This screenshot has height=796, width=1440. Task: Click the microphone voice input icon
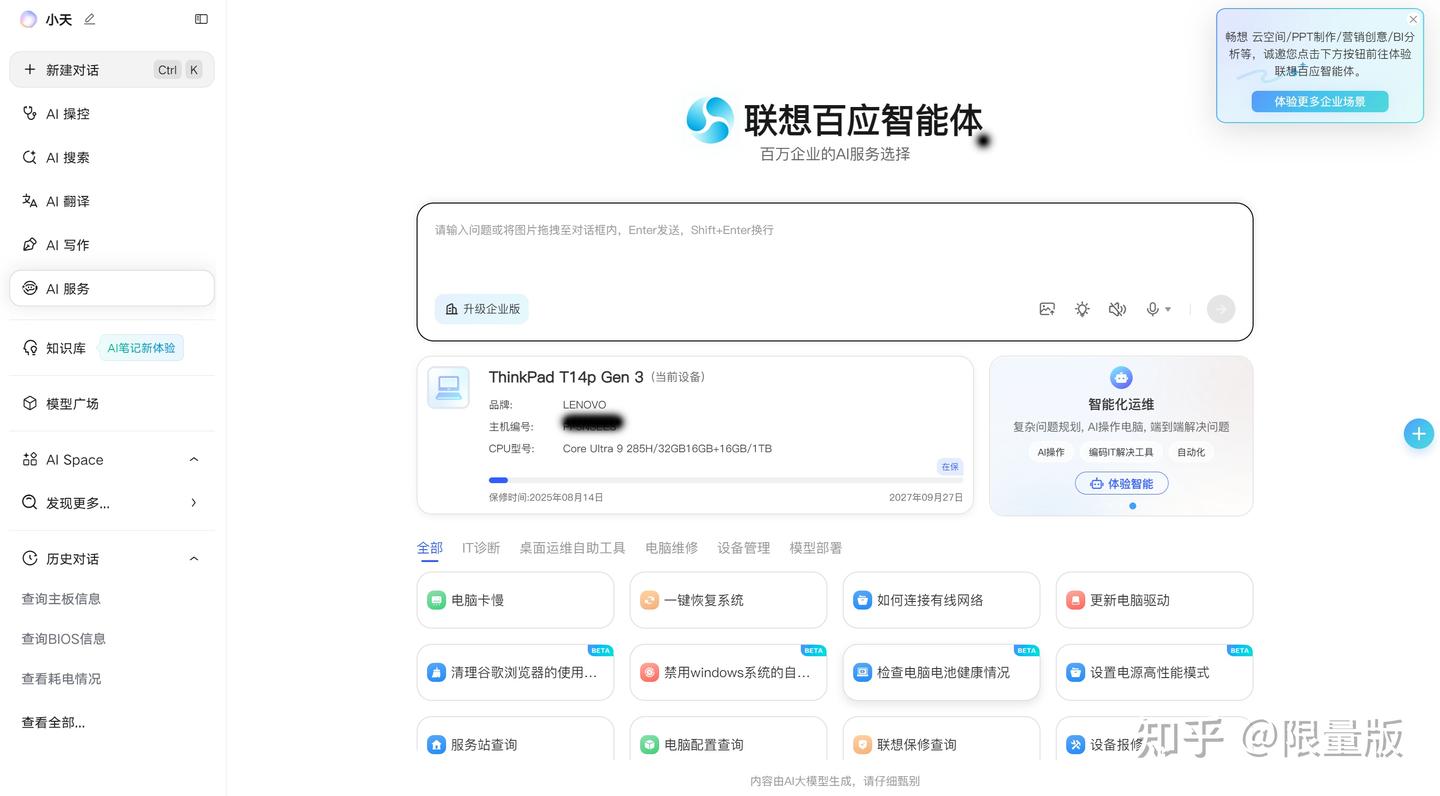[x=1152, y=310]
